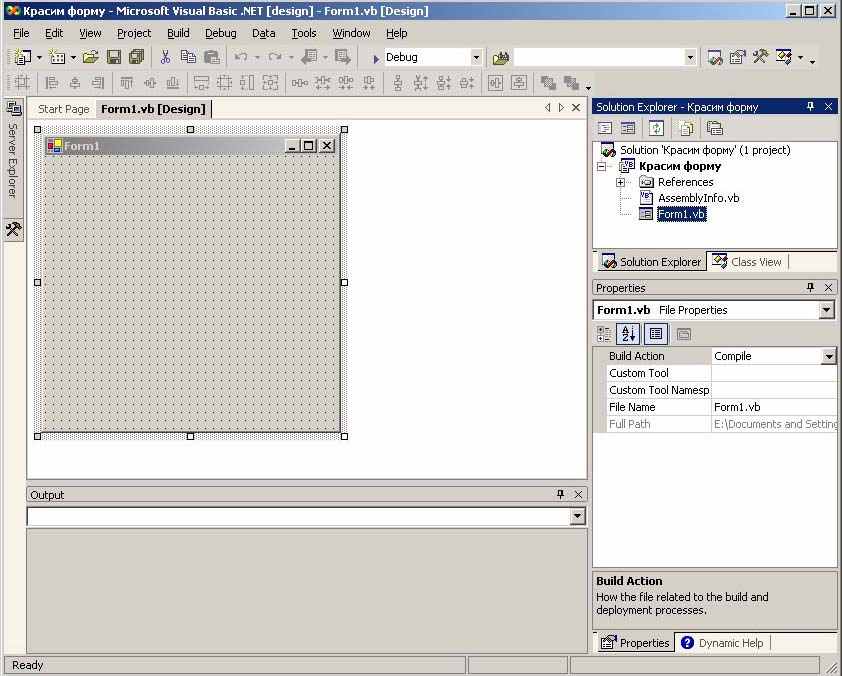
Task: Open Properties Window from the main toolbar icon
Action: point(737,57)
